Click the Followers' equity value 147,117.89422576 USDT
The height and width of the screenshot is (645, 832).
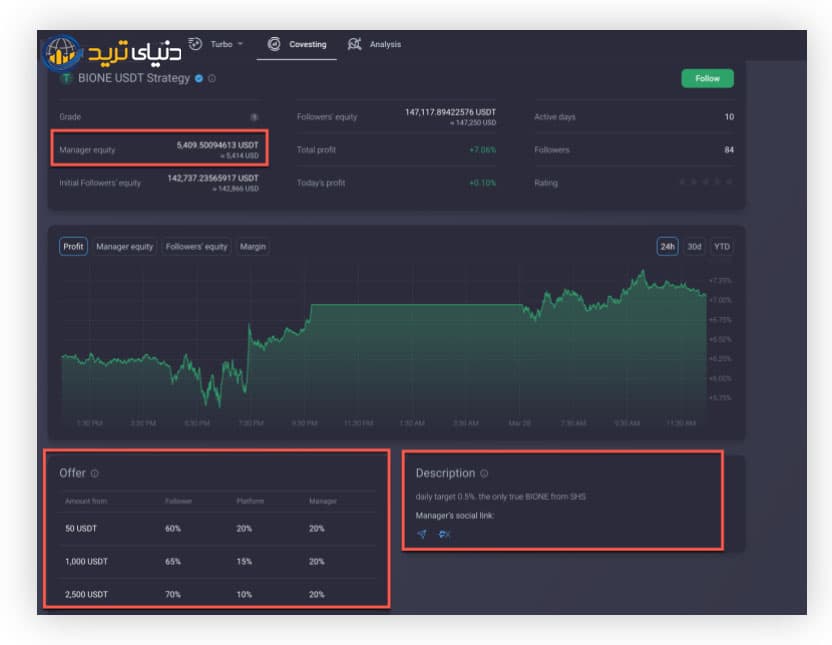(x=450, y=112)
